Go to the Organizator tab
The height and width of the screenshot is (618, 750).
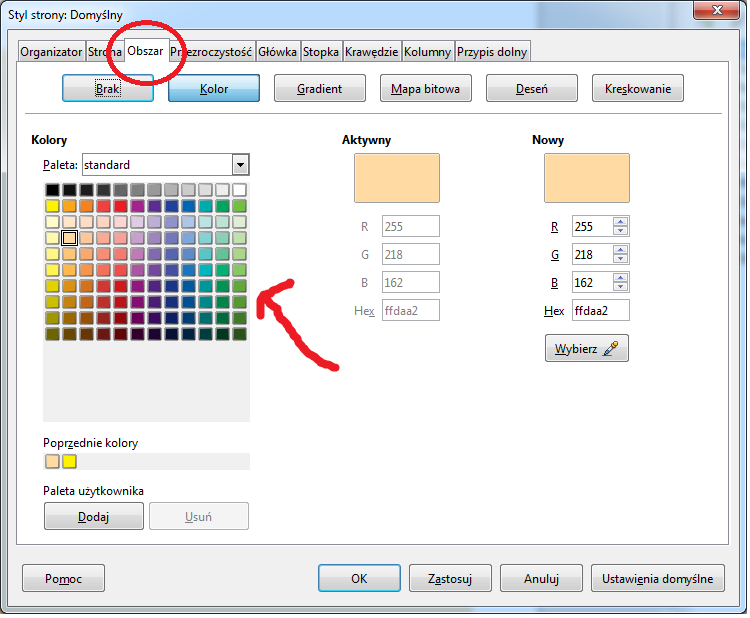click(51, 52)
